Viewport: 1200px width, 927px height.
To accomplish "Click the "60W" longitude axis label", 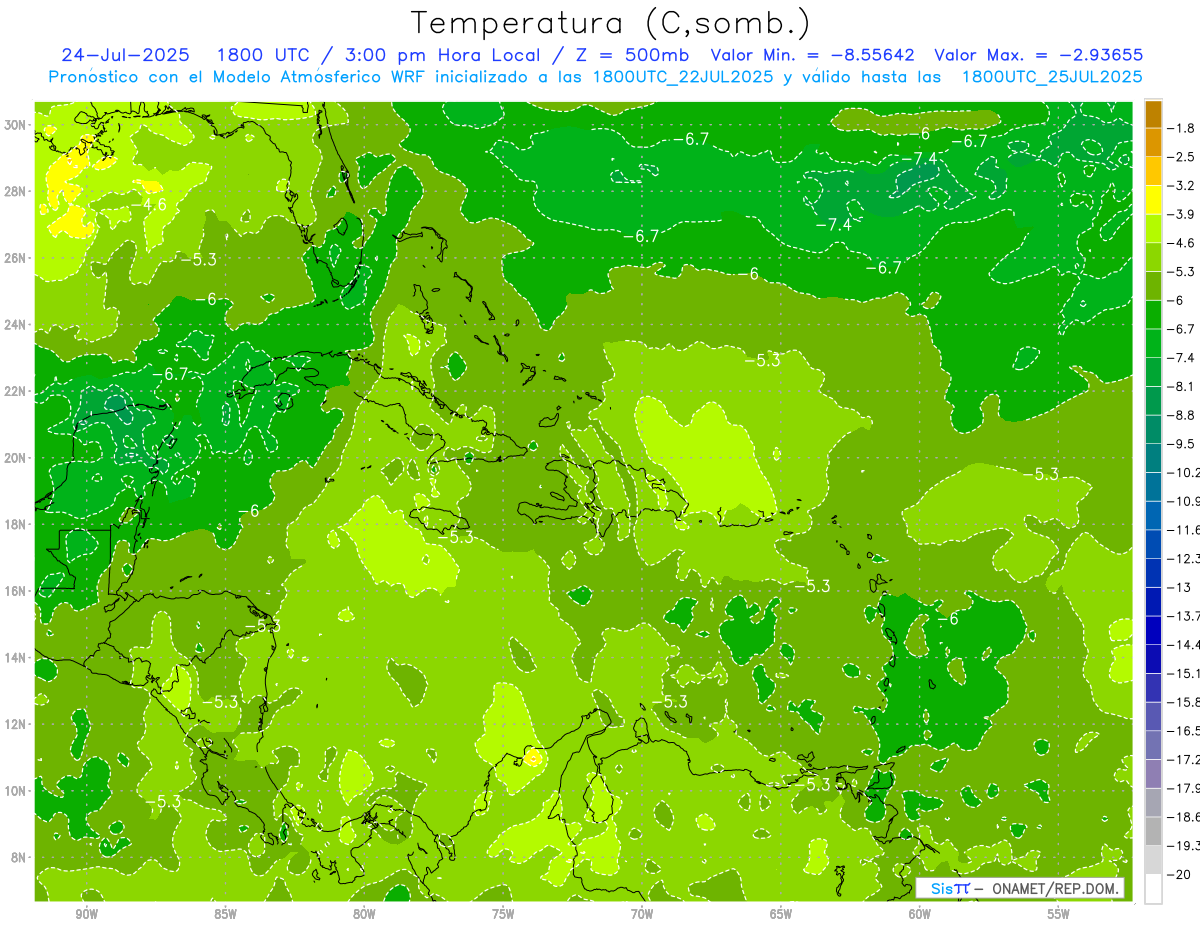I will pos(920,914).
